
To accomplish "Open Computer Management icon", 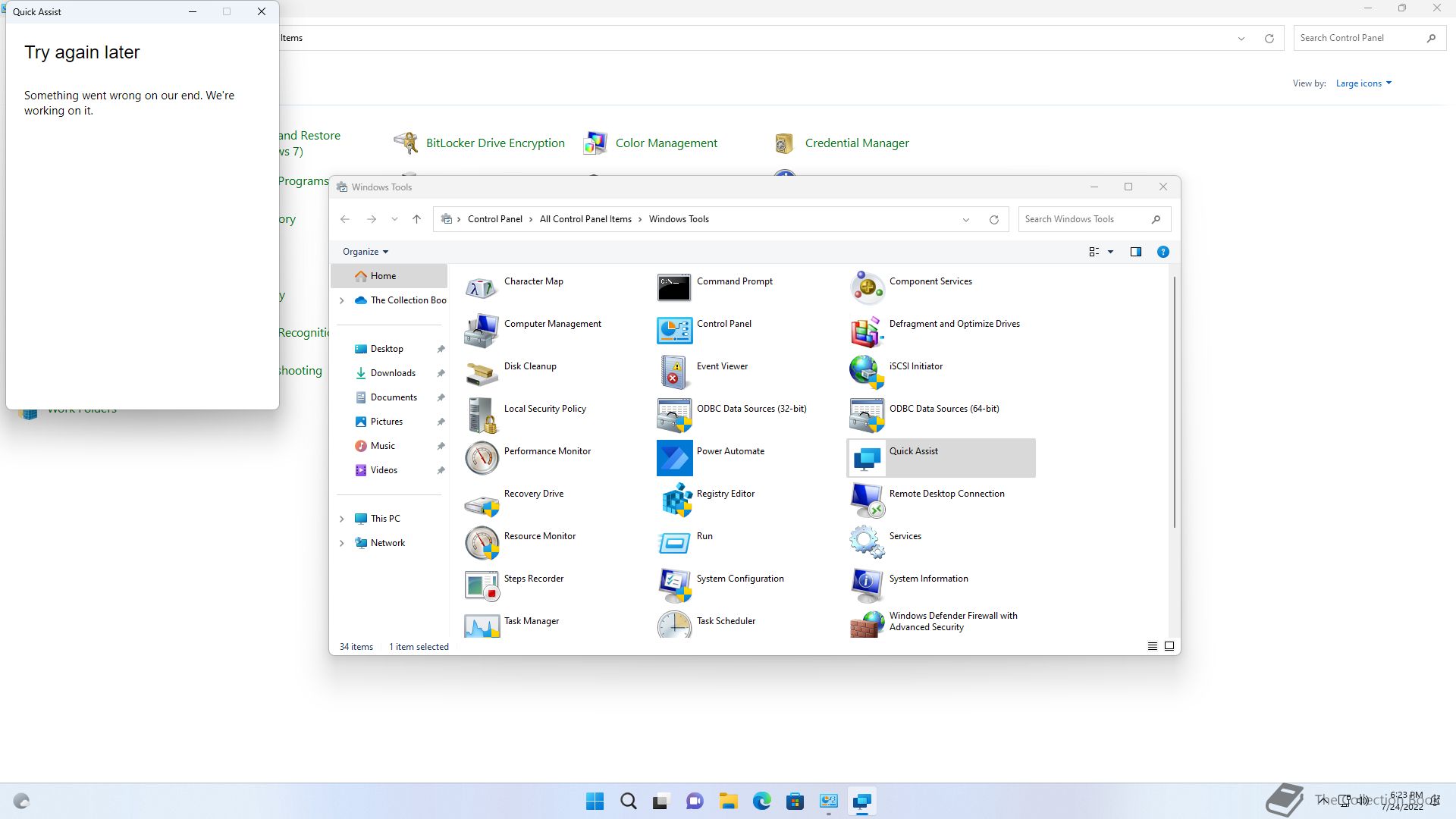I will [482, 331].
